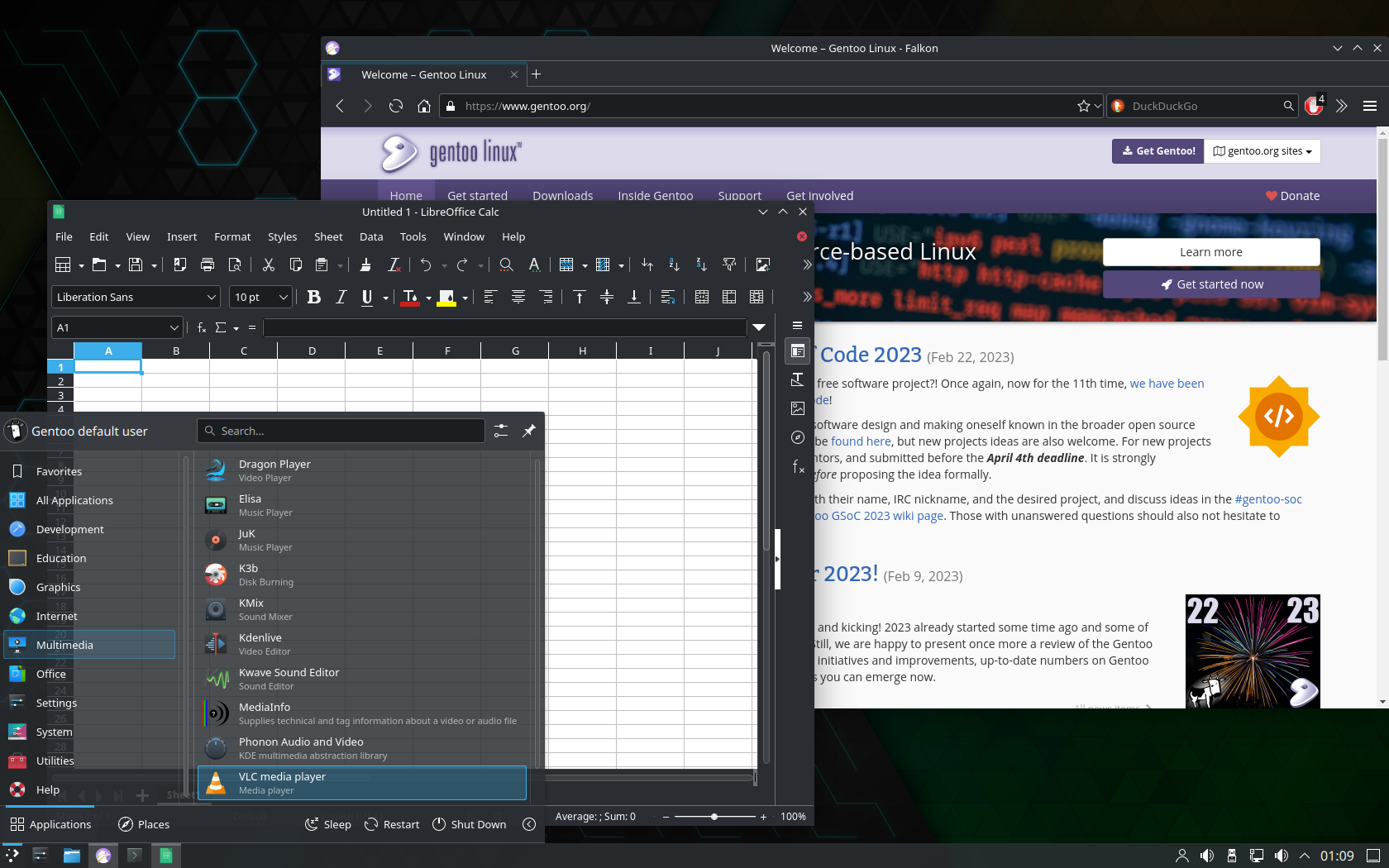Open the gentoo.org sites dropdown
Image resolution: width=1389 pixels, height=868 pixels.
coord(1262,151)
